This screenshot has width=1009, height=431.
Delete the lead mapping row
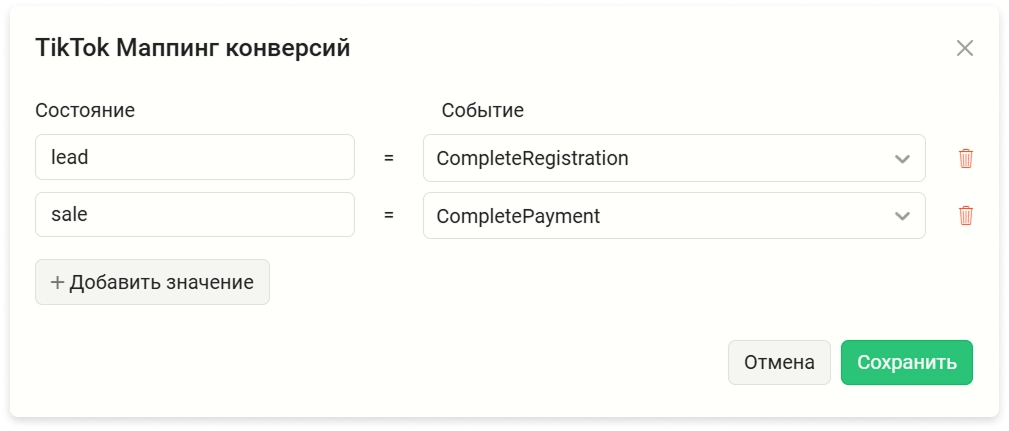click(x=965, y=158)
